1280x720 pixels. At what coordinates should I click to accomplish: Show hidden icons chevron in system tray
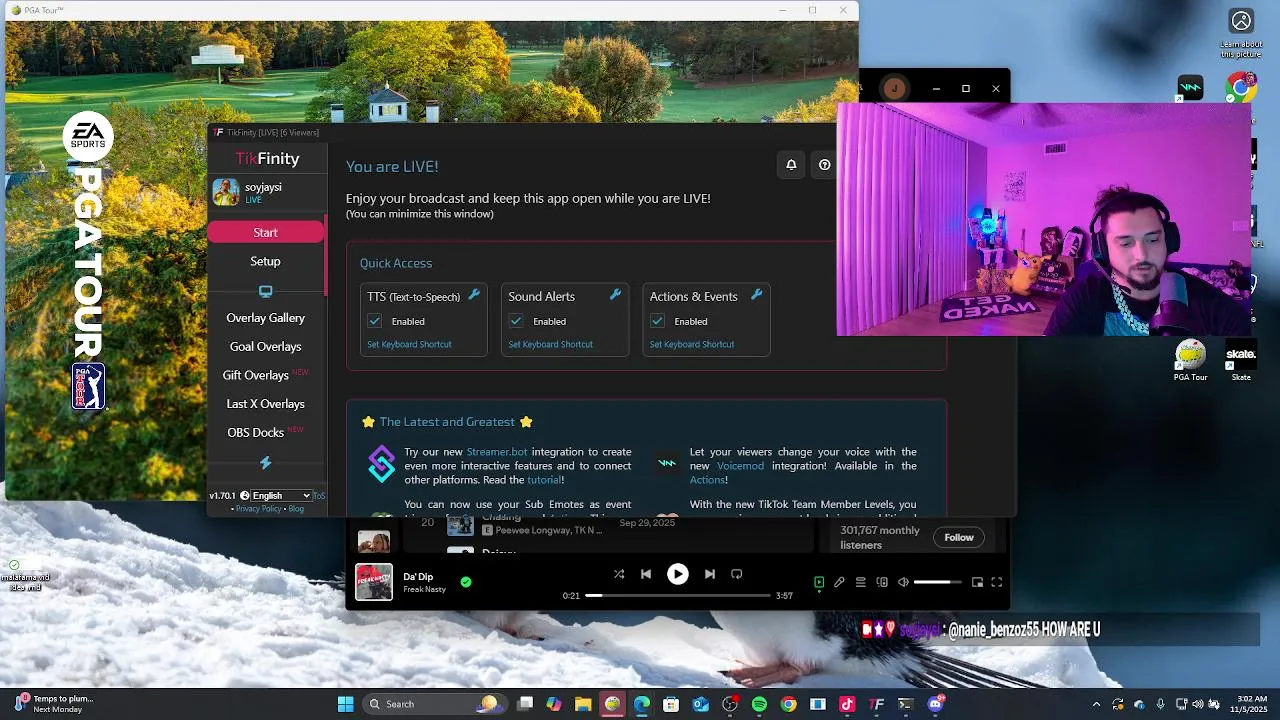(x=1096, y=704)
